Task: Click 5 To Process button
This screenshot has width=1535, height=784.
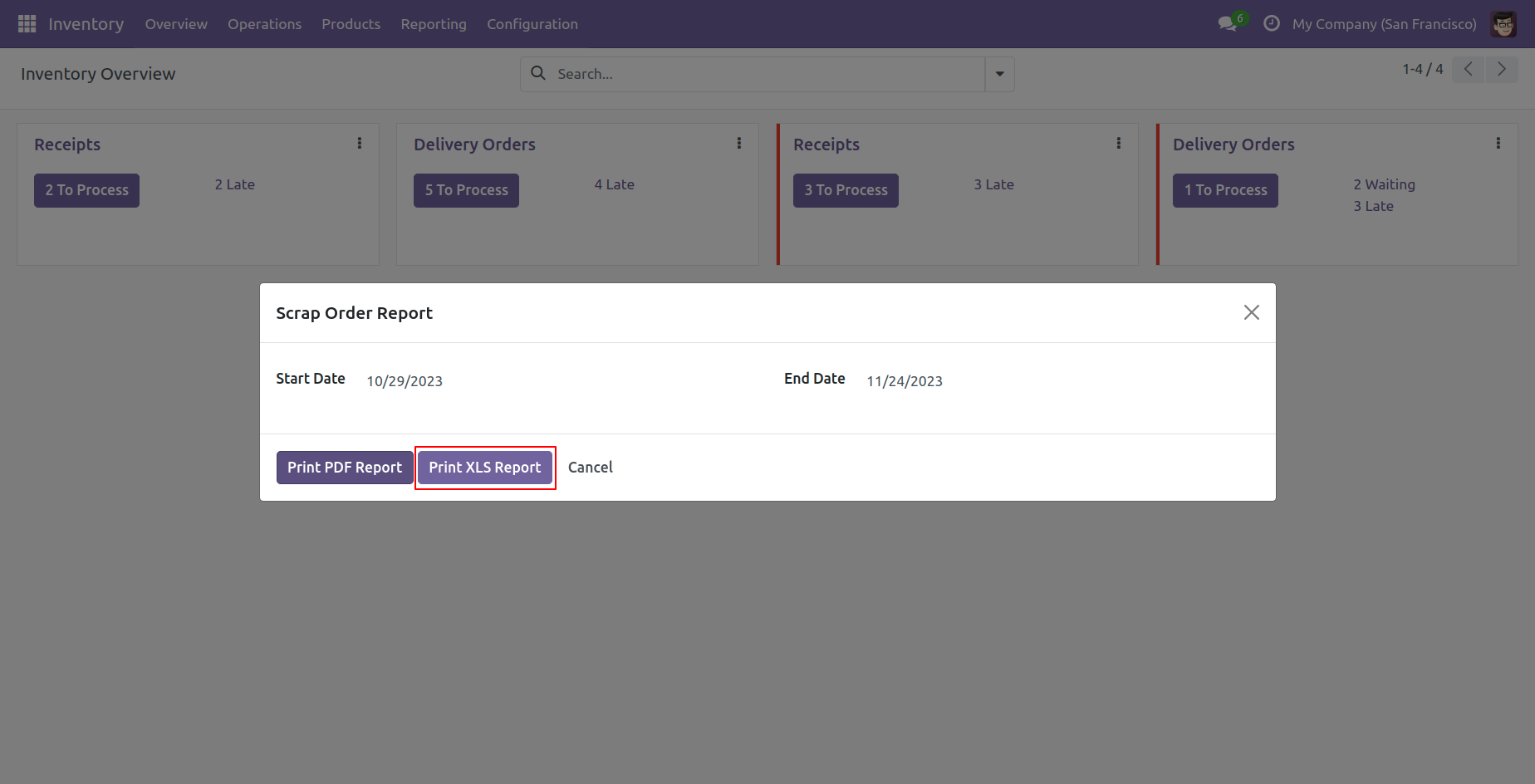Action: coord(466,190)
